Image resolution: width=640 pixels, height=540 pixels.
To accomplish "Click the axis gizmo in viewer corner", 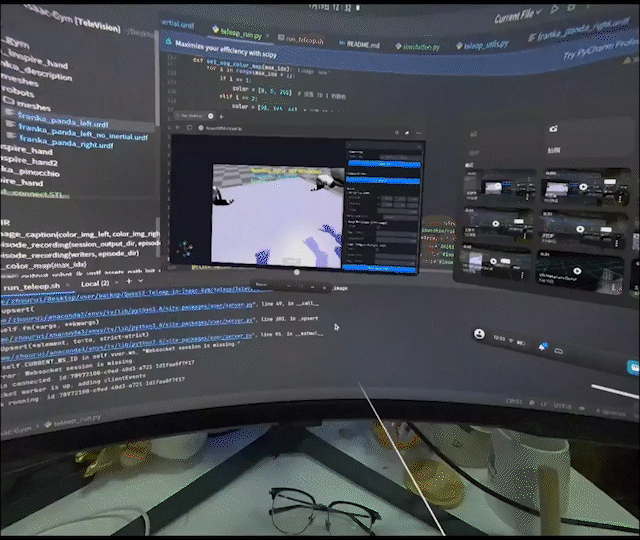I will point(187,249).
